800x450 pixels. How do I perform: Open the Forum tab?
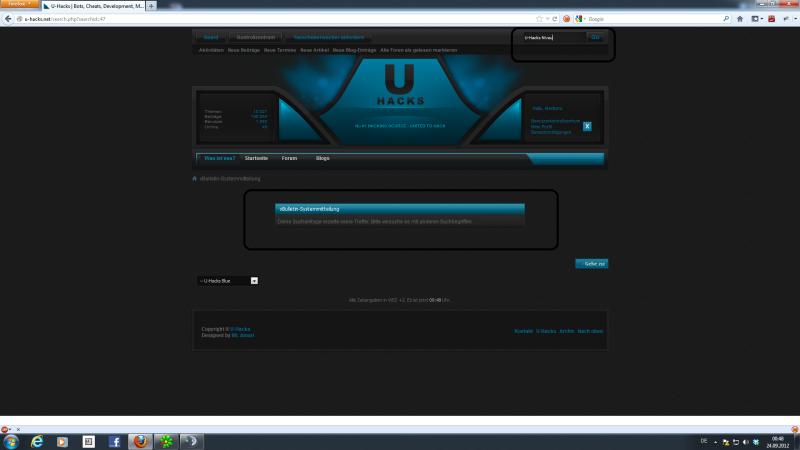pos(289,158)
